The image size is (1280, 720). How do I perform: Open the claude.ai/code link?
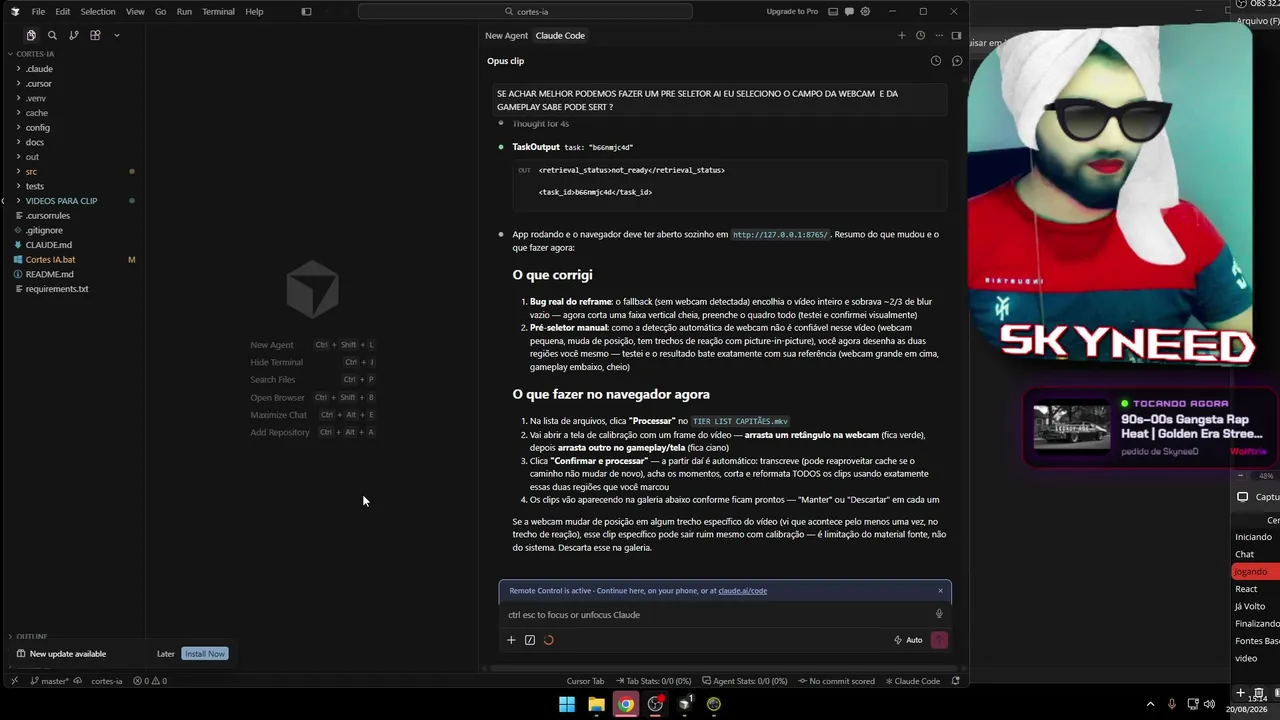[x=743, y=590]
